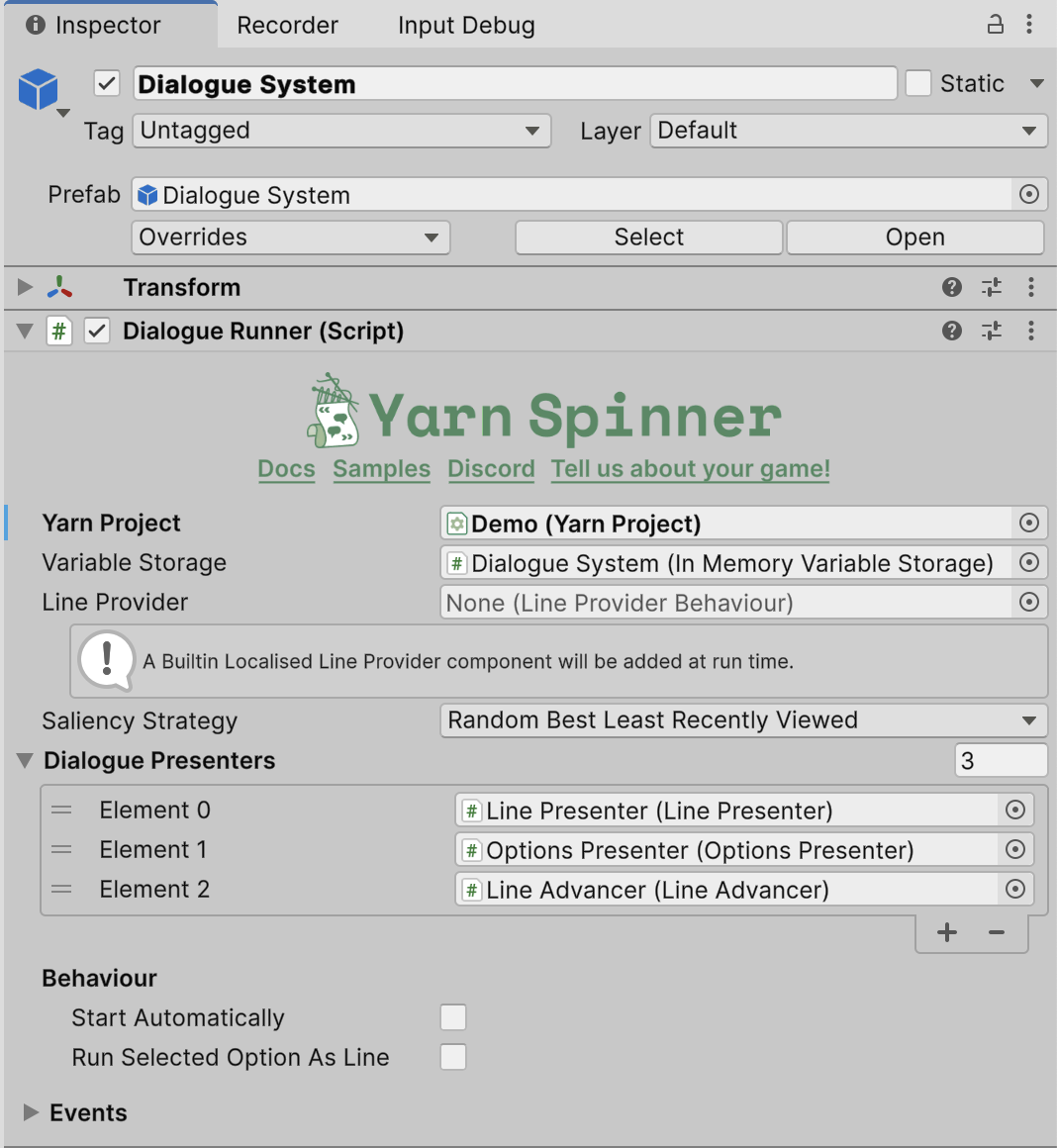The width and height of the screenshot is (1057, 1148).
Task: Click the Dialogue System name field
Action: [x=515, y=84]
